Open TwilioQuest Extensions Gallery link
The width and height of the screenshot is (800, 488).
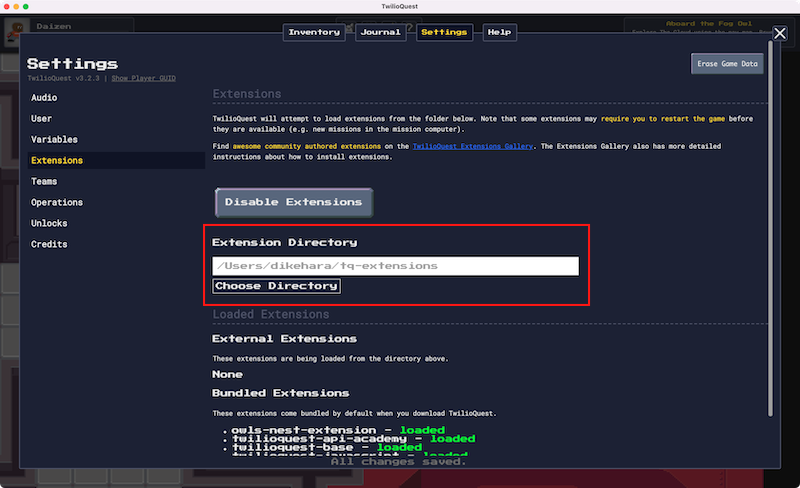(472, 146)
